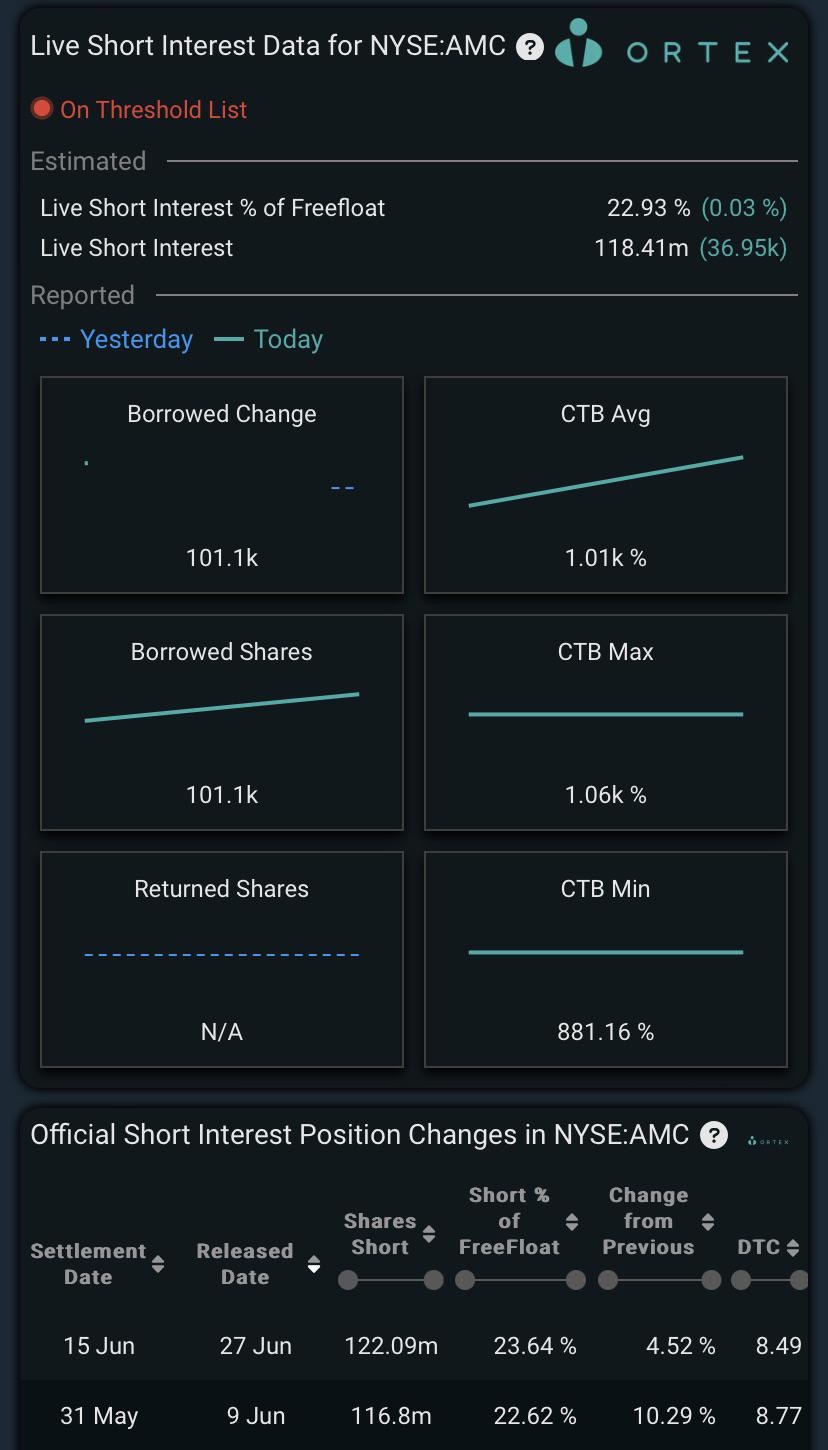828x1450 pixels.
Task: Select the 15 Jun settlement row
Action: [x=414, y=1346]
